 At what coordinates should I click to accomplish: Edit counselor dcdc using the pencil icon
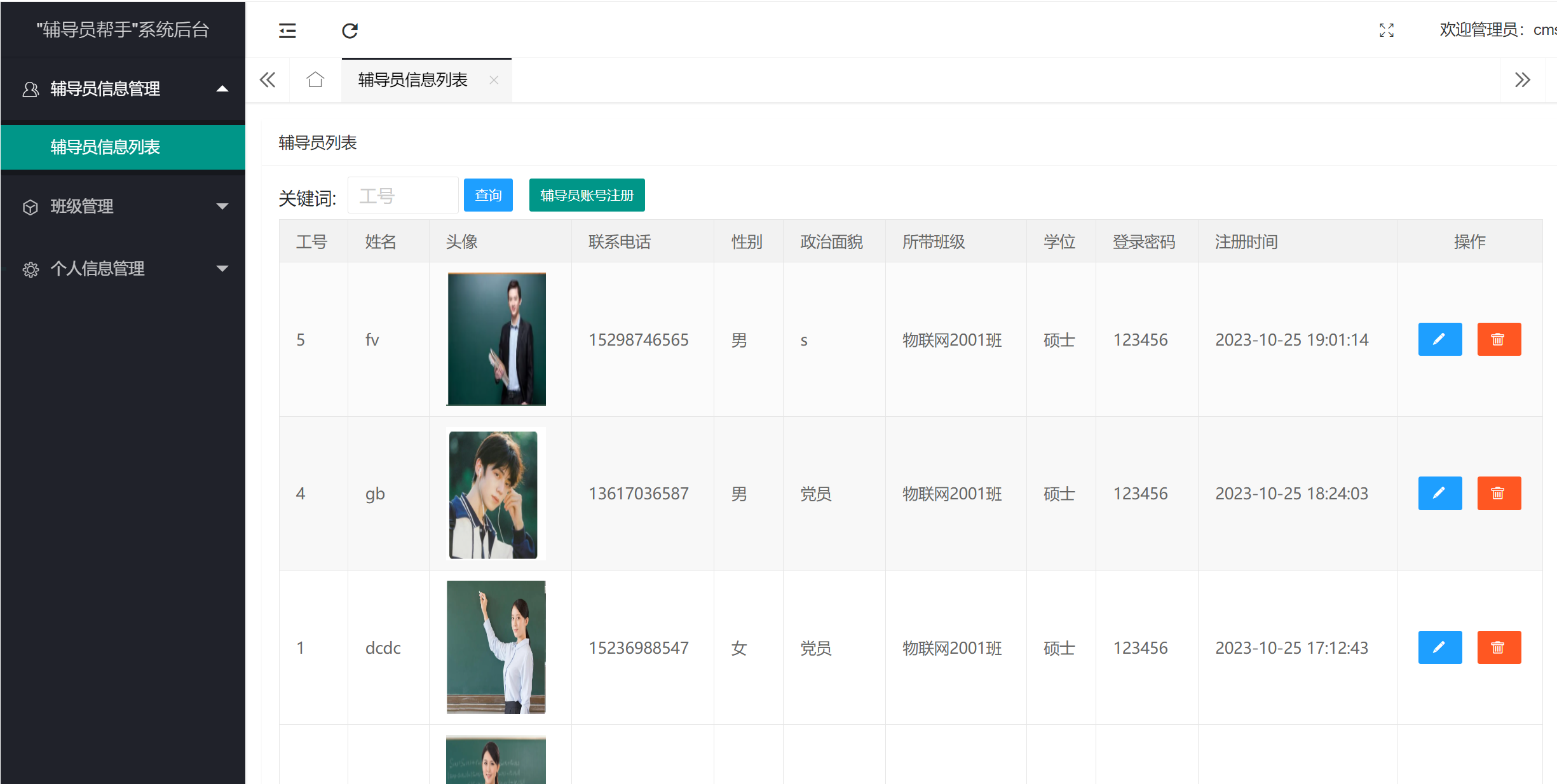(1439, 647)
